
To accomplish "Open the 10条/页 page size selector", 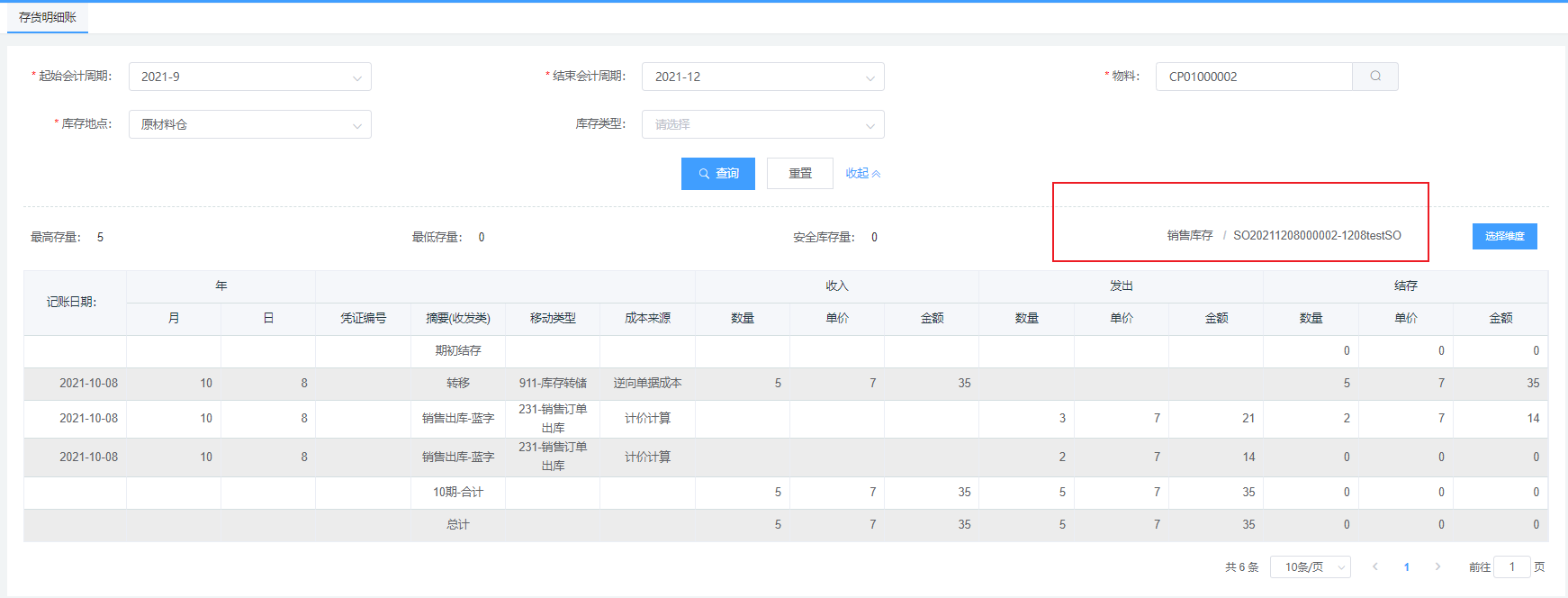I will click(1310, 566).
